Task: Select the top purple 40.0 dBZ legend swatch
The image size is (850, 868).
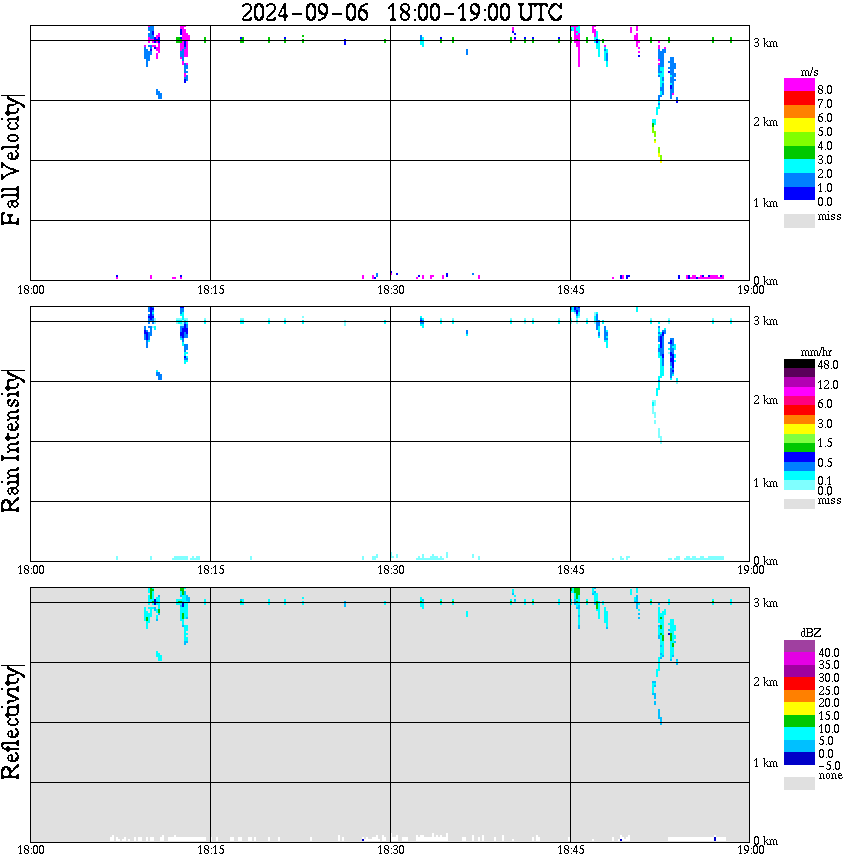Action: pos(799,646)
